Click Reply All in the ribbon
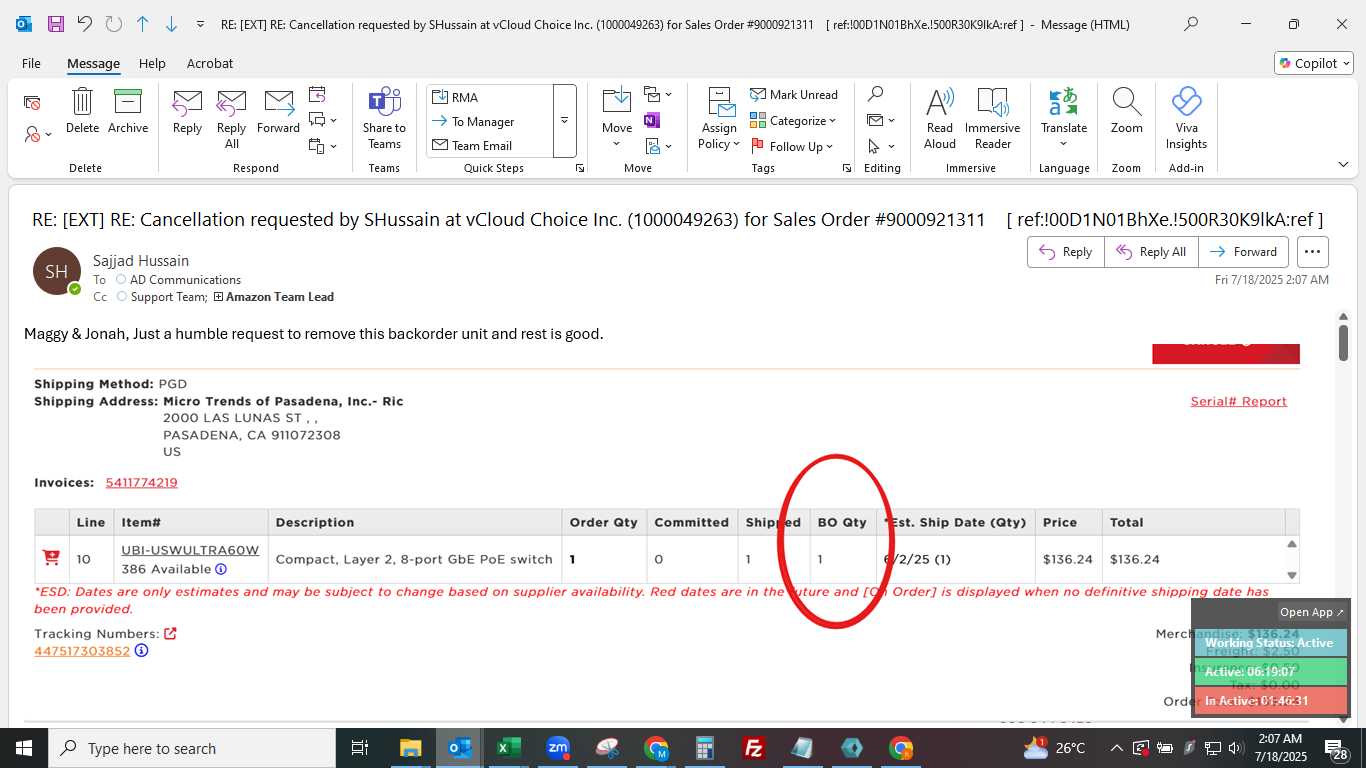 pos(231,118)
